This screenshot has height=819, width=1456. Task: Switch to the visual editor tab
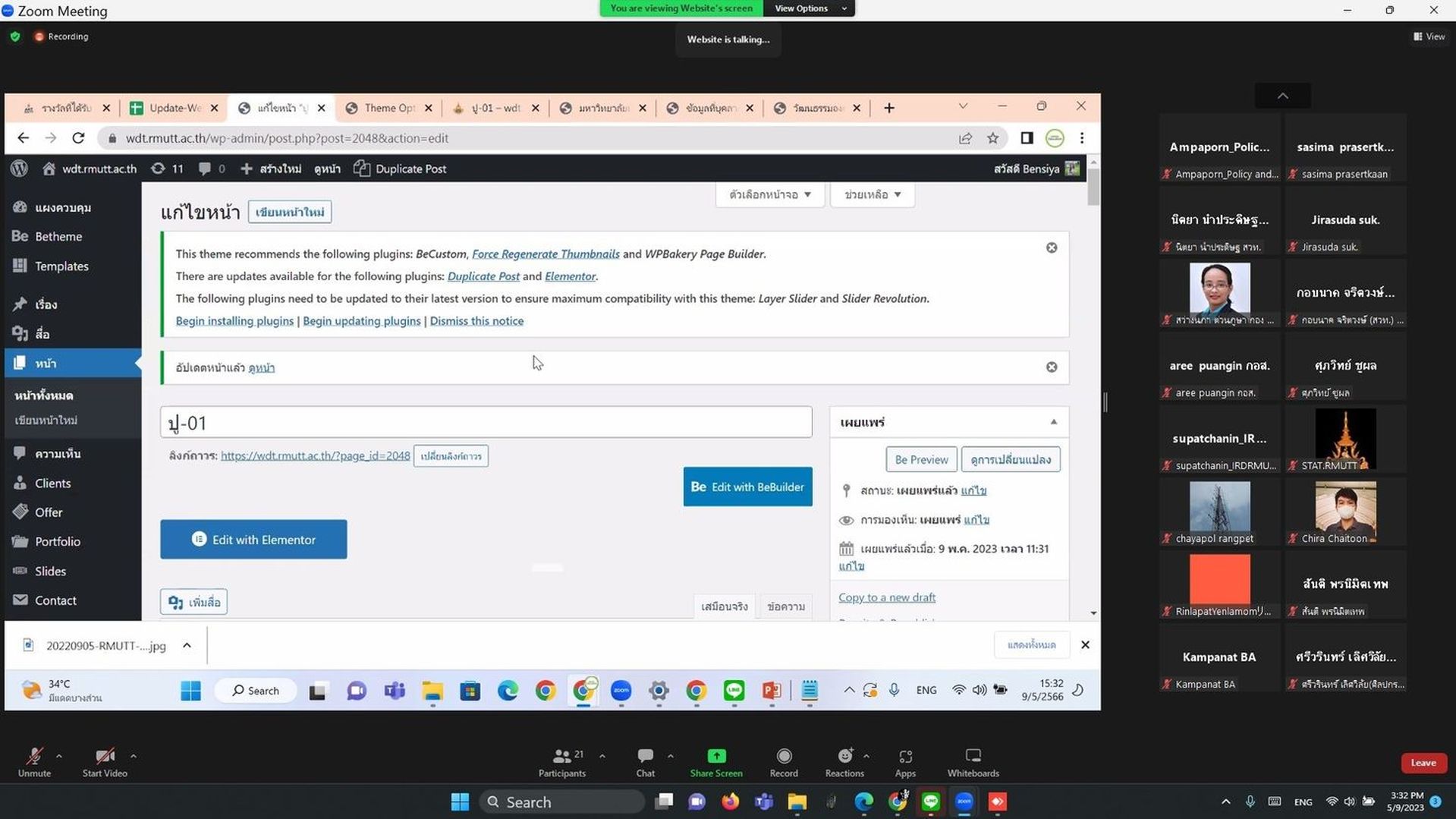point(725,606)
